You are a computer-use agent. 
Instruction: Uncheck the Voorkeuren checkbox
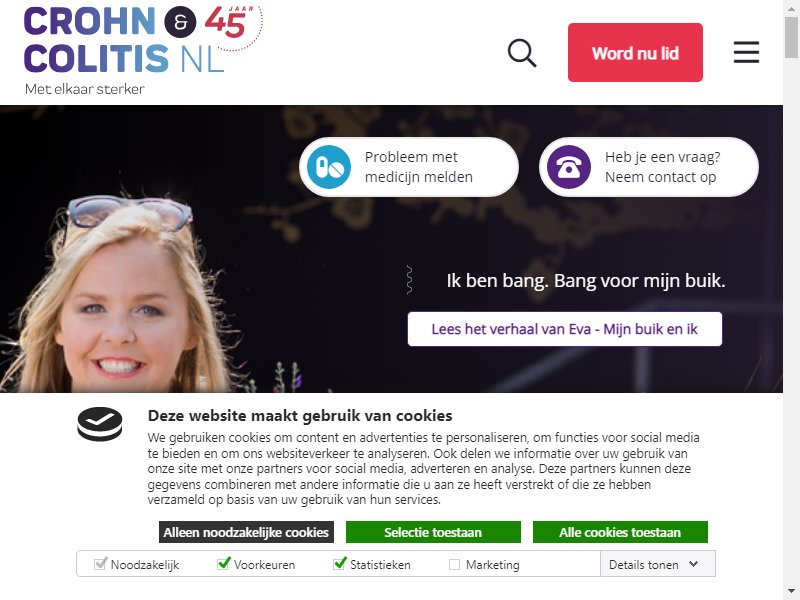pyautogui.click(x=223, y=564)
